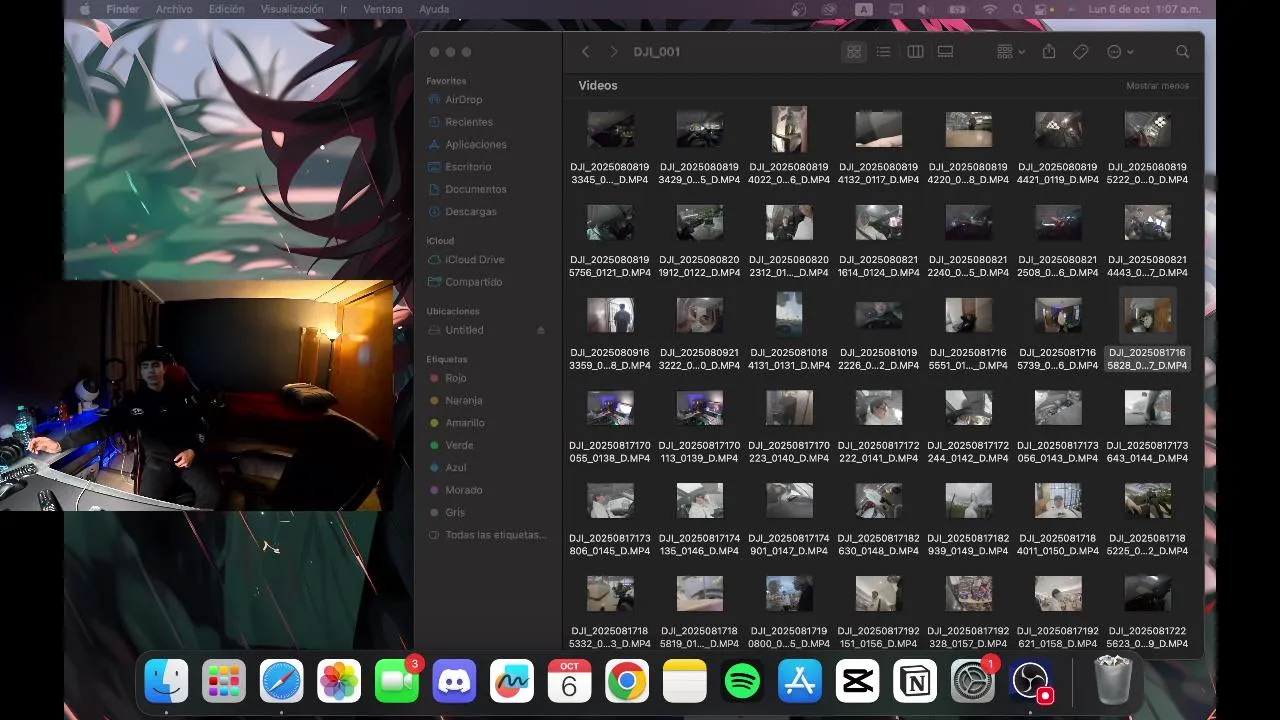
Task: Select video ending 222_0141_D.MP4
Action: pos(879,407)
